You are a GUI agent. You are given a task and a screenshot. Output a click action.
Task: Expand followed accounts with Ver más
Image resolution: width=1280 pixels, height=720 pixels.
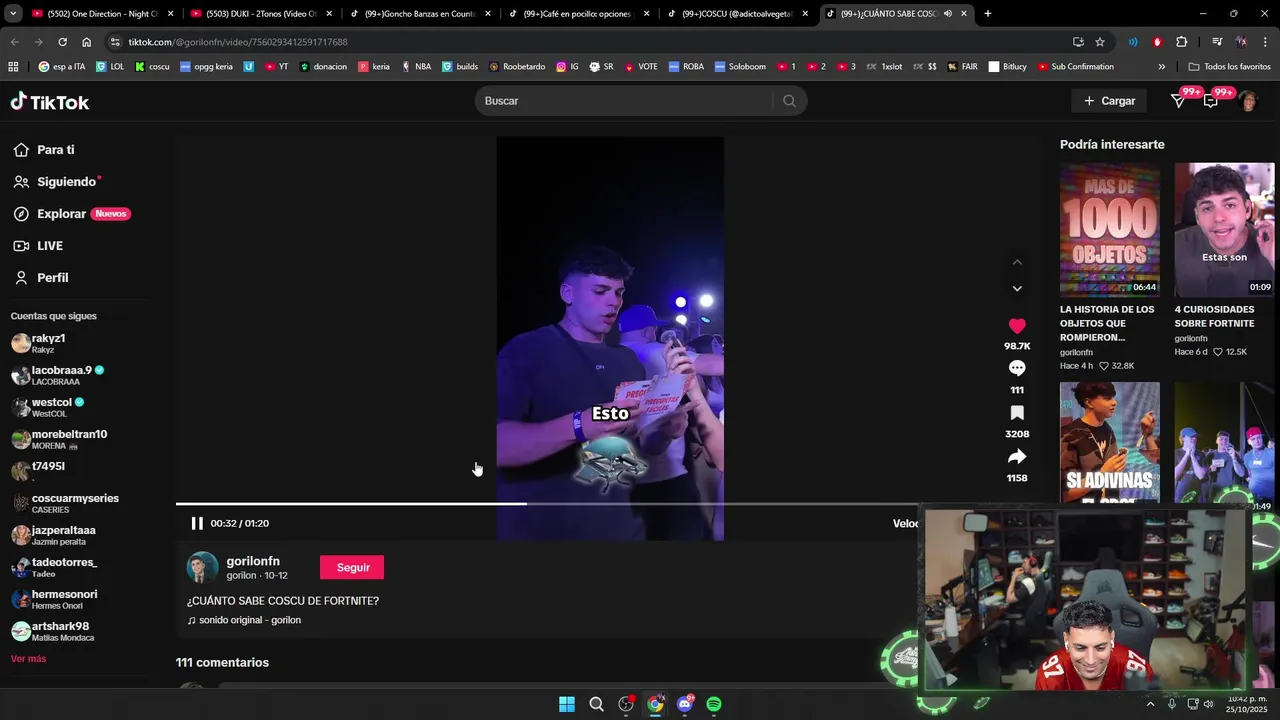coord(28,659)
